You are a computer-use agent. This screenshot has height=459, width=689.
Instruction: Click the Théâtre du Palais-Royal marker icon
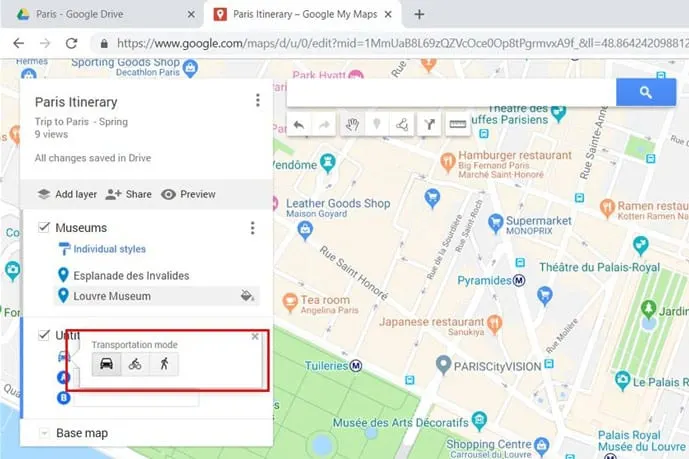[641, 245]
